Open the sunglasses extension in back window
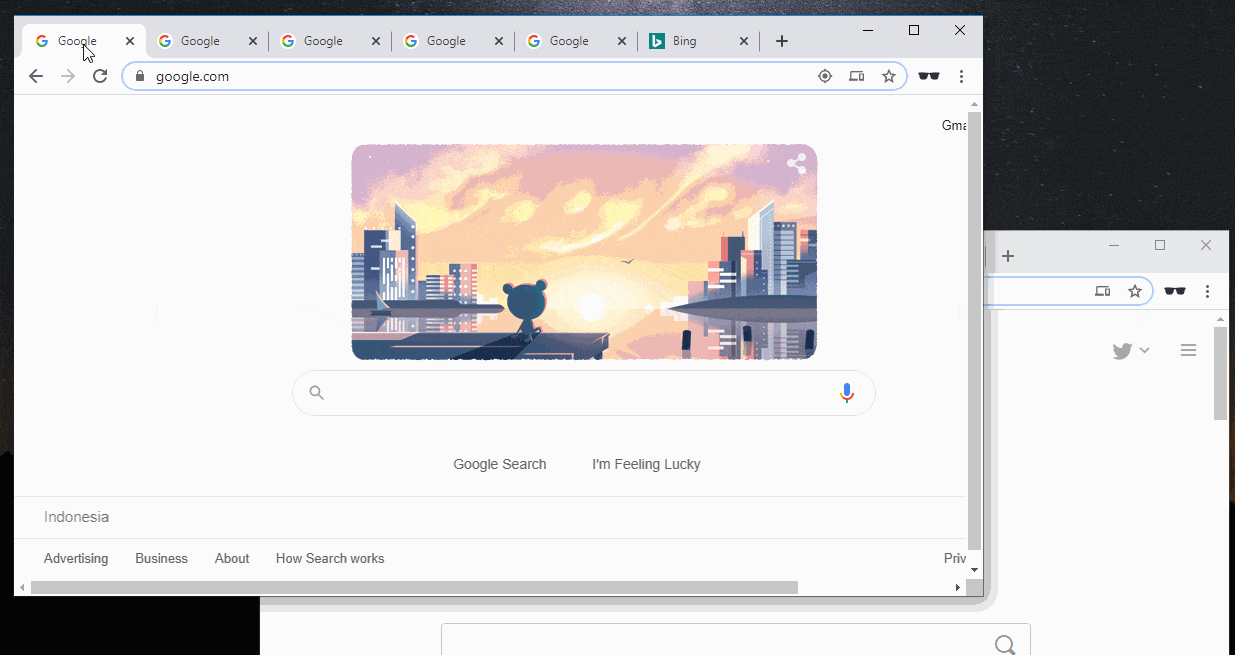This screenshot has height=655, width=1235. point(1175,291)
